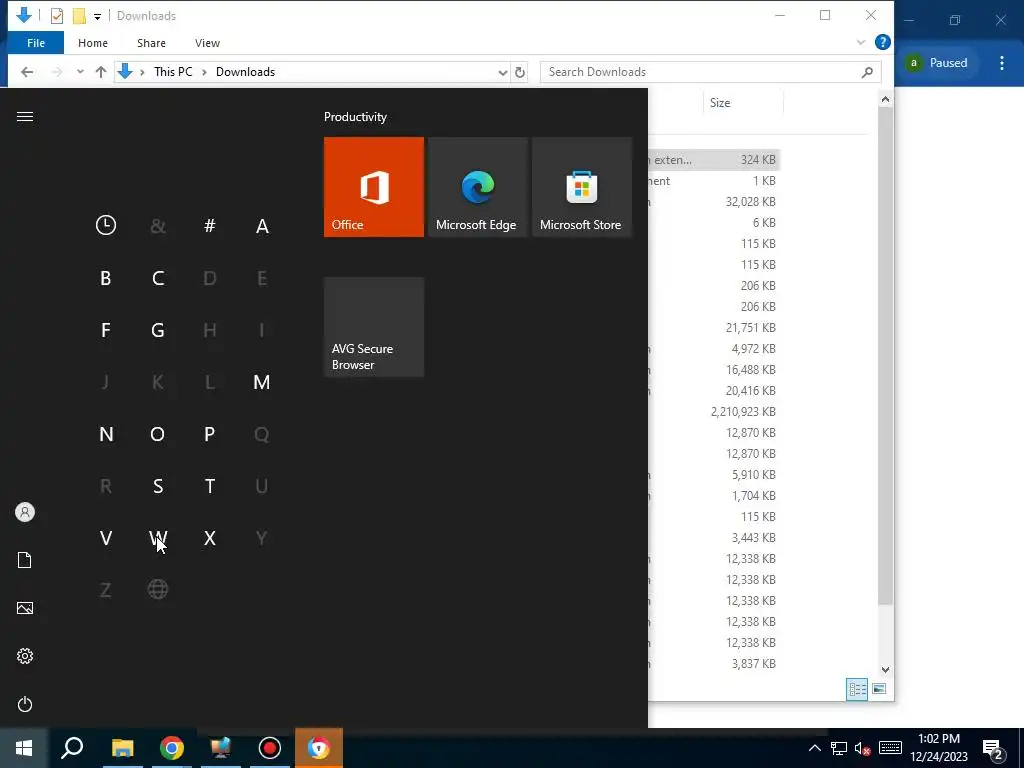Open Power options in Start
This screenshot has height=768, width=1024.
[x=25, y=704]
